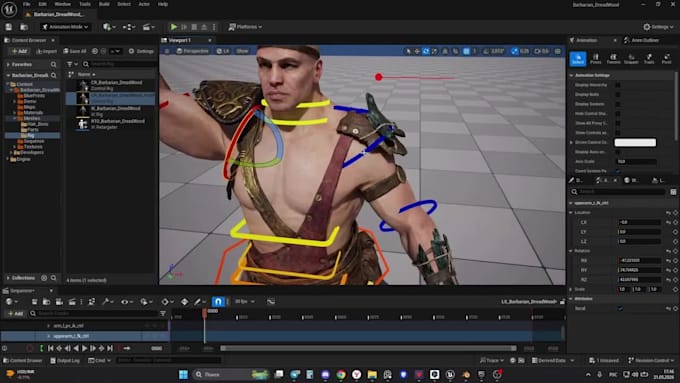Viewport: 680px width, 383px height.
Task: Click the search icon beside Favorites
Action: (53, 64)
